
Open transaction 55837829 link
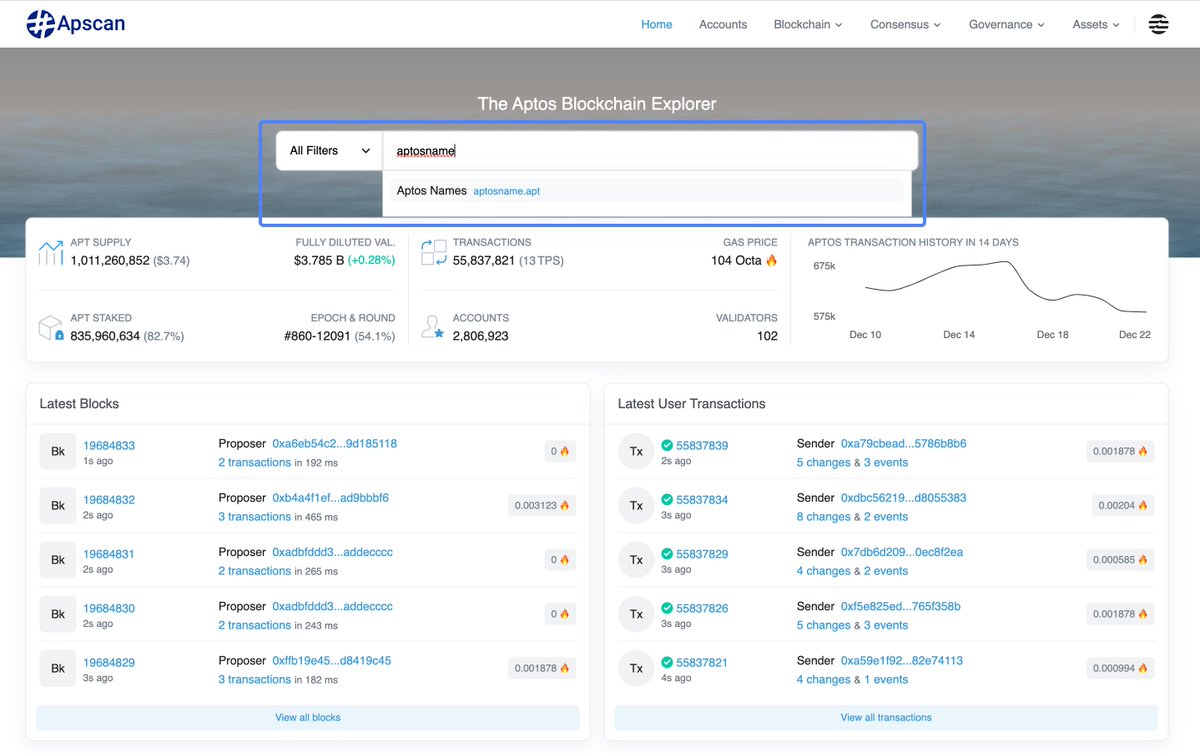(x=702, y=553)
